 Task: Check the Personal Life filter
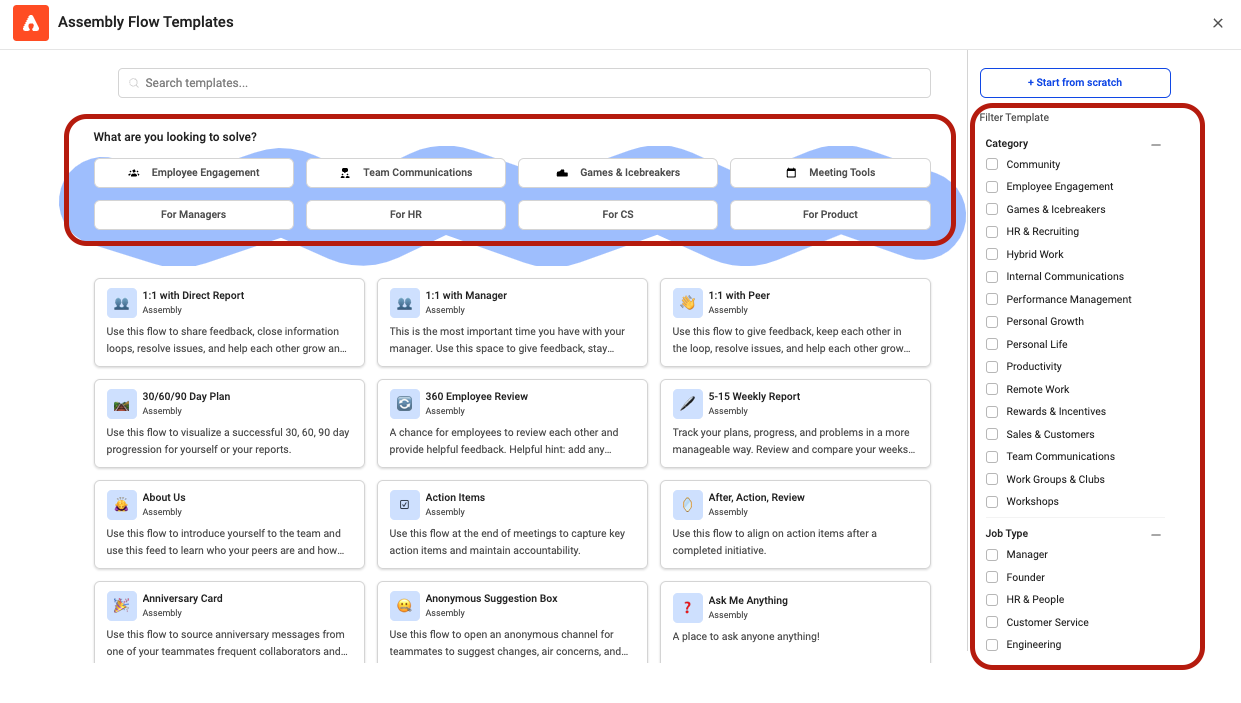click(x=992, y=344)
